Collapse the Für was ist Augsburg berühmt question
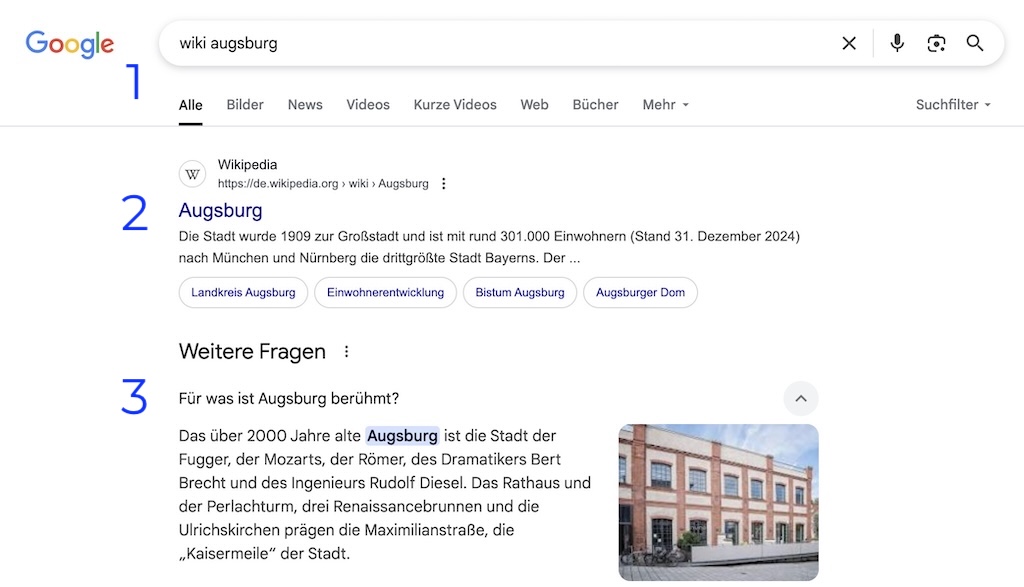The width and height of the screenshot is (1024, 587). tap(801, 399)
